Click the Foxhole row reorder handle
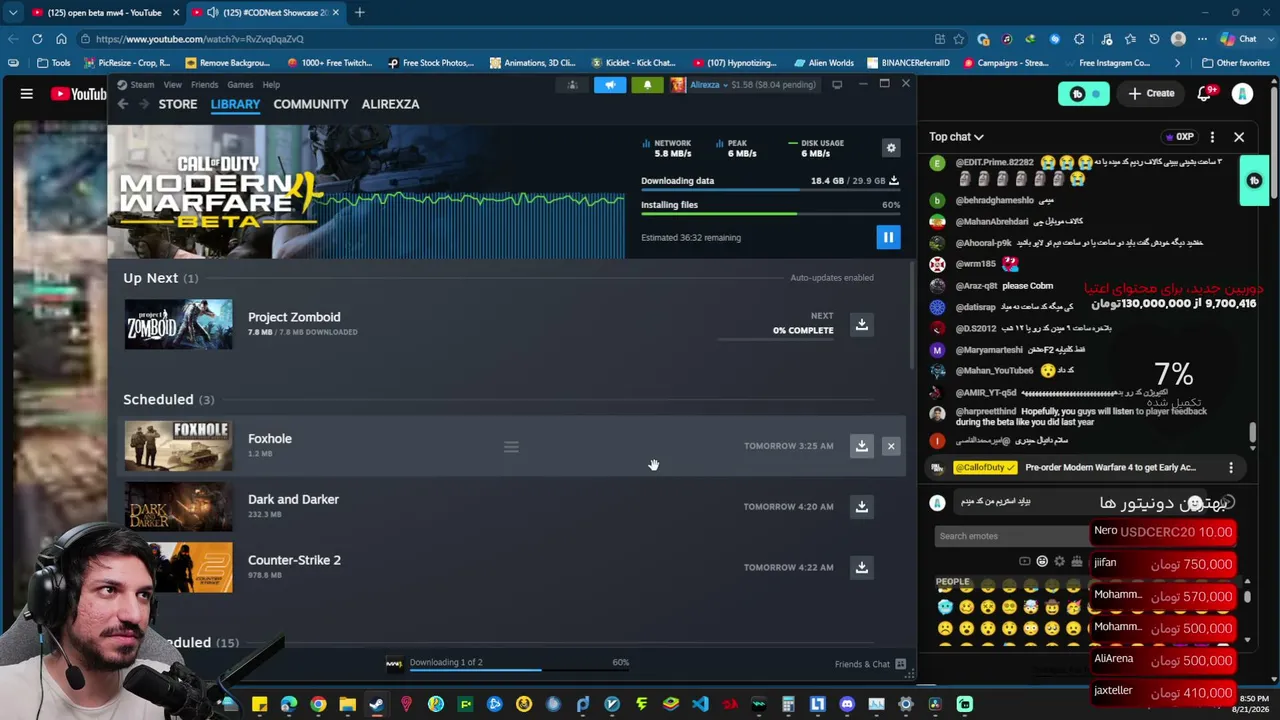The height and width of the screenshot is (720, 1280). pos(511,447)
